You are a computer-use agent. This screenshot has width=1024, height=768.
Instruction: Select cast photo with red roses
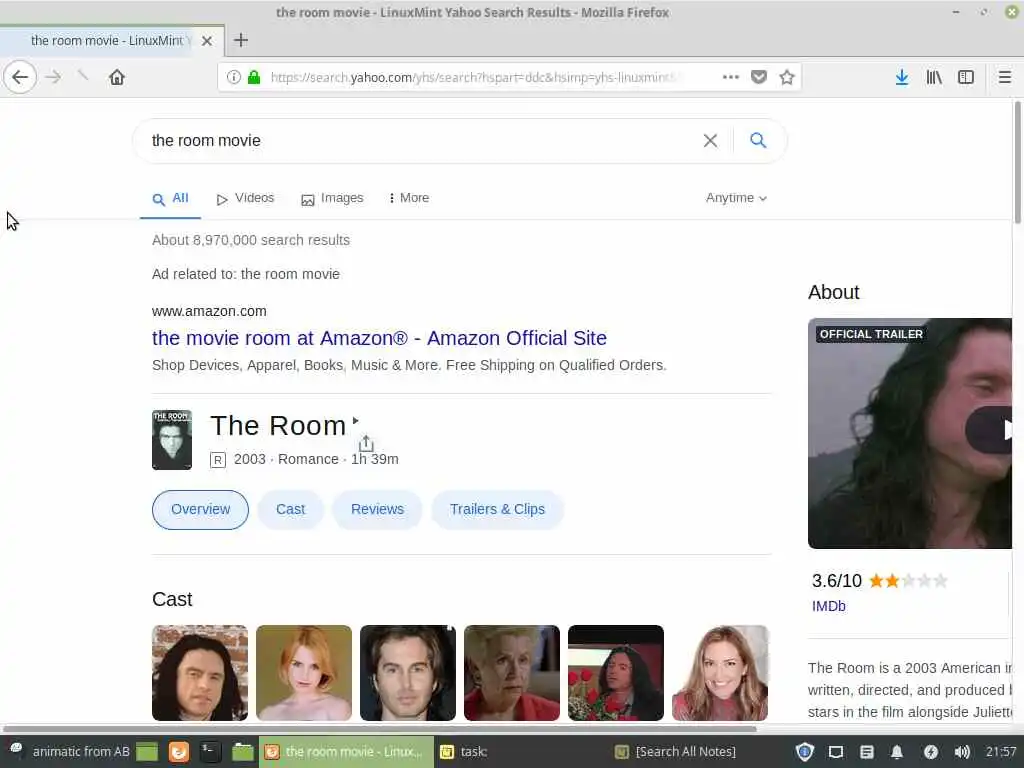coord(616,673)
